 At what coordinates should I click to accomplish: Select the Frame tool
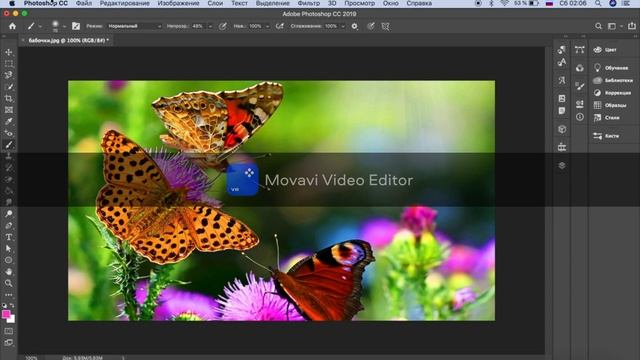tap(9, 110)
